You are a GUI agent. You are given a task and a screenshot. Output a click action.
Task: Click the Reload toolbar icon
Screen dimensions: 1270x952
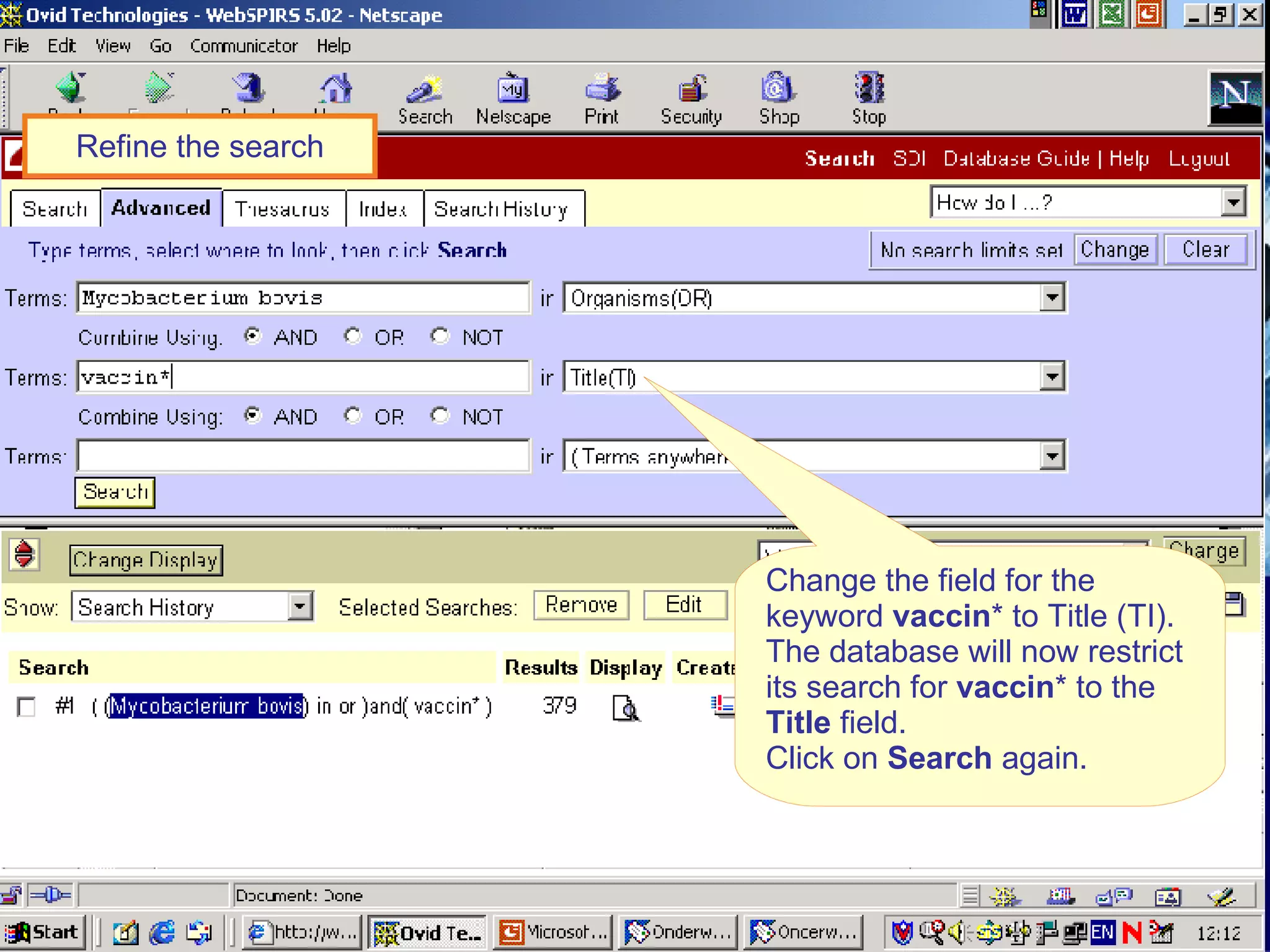point(249,89)
